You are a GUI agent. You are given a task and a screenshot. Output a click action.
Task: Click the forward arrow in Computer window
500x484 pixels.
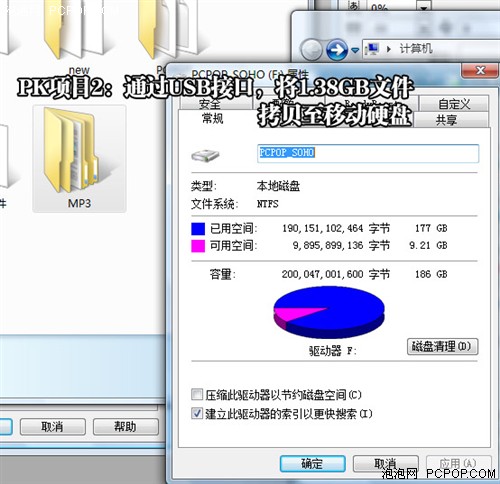pos(337,50)
